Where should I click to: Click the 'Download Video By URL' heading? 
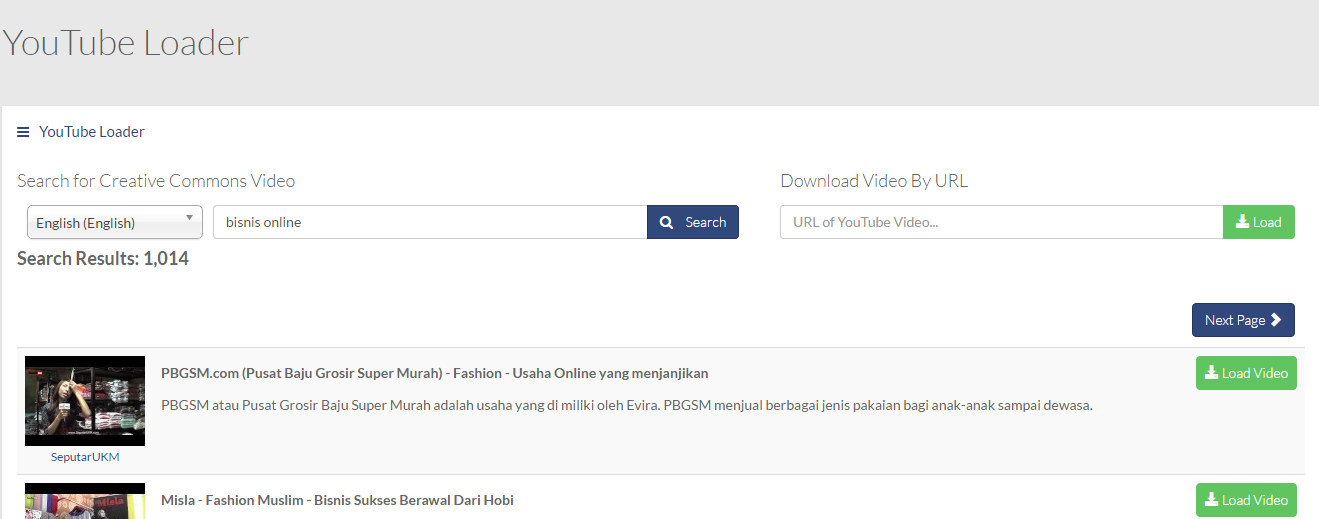point(874,181)
